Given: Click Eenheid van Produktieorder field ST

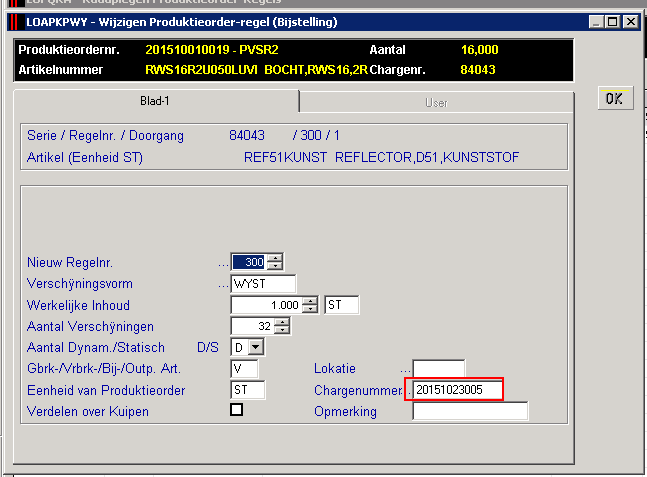Looking at the screenshot, I should pos(248,390).
